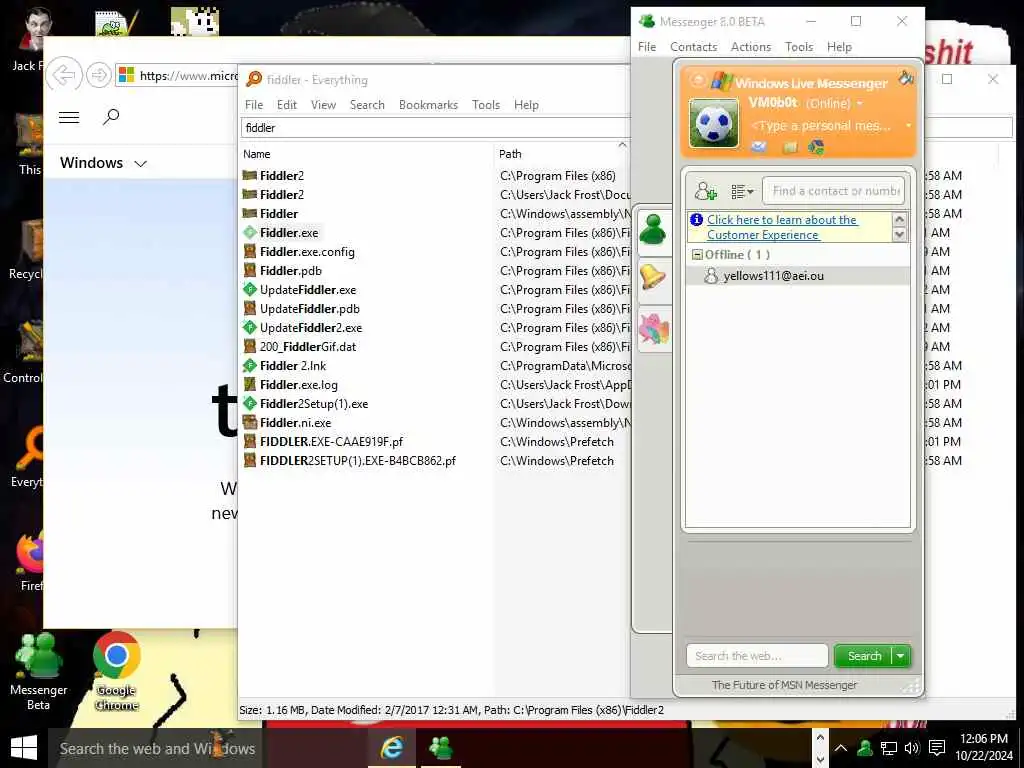Screen dimensions: 1024x768
Task: Select the green Contacts tab in Messenger sidebar
Action: [x=653, y=230]
